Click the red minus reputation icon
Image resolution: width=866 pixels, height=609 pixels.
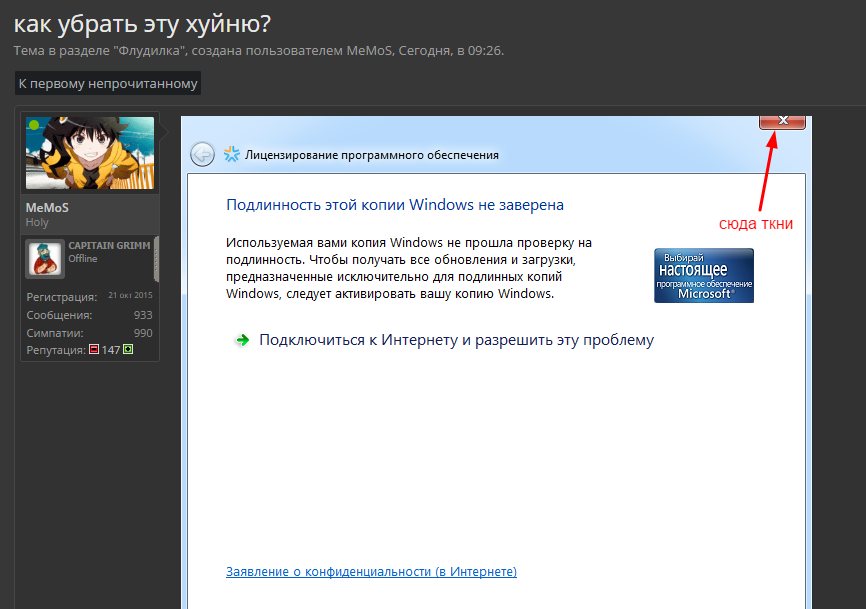94,349
